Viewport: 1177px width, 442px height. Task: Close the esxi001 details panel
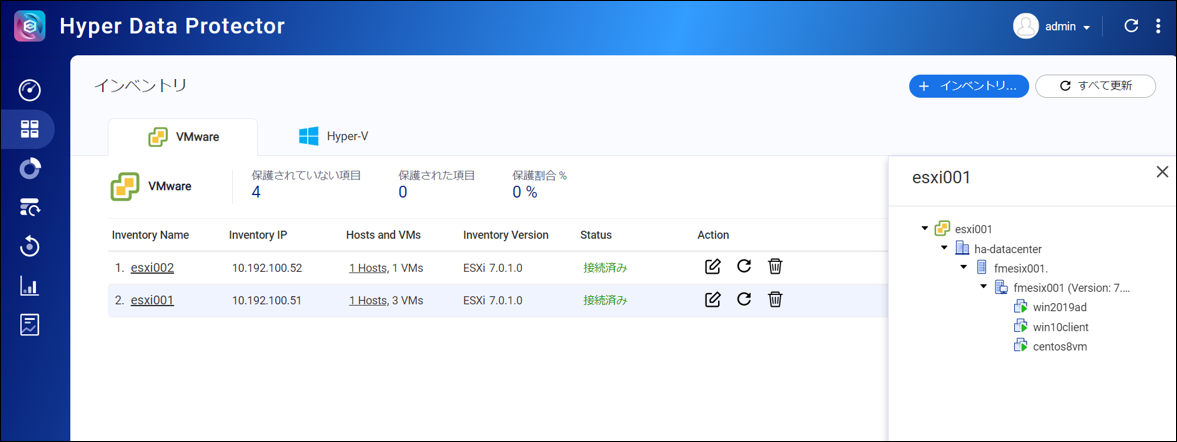tap(1162, 172)
